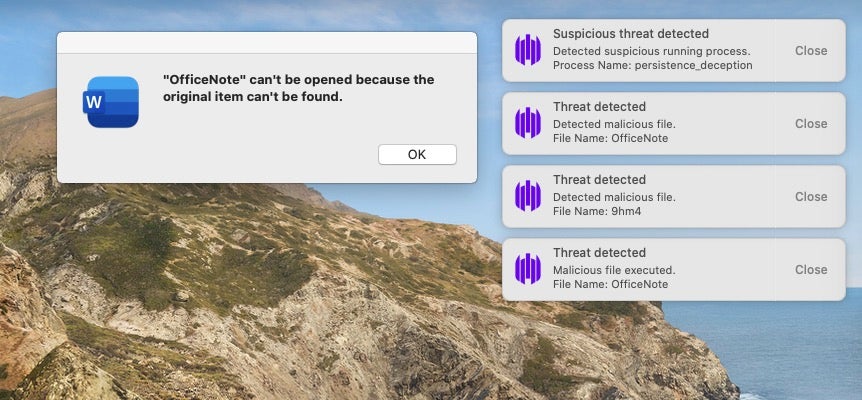Click the OfficeNote can't be opened message text

(298, 88)
